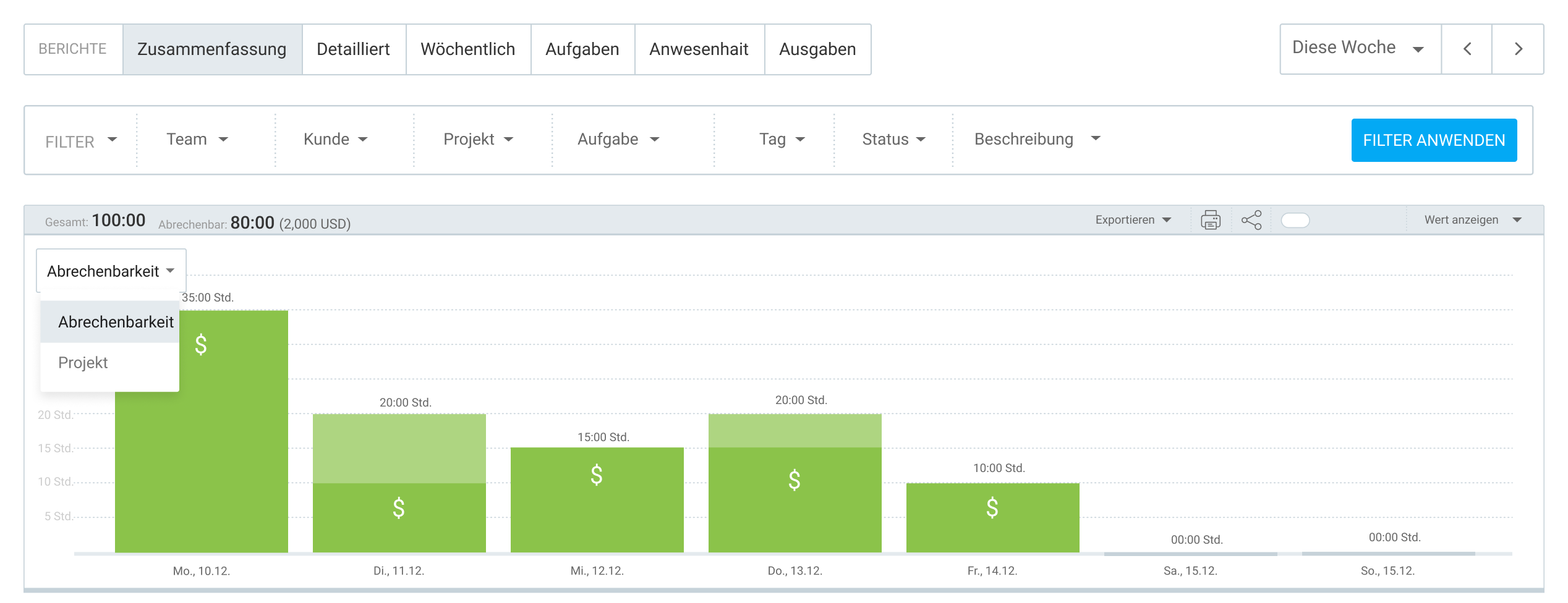
Task: Select Projekt in the open dropdown menu
Action: click(82, 362)
